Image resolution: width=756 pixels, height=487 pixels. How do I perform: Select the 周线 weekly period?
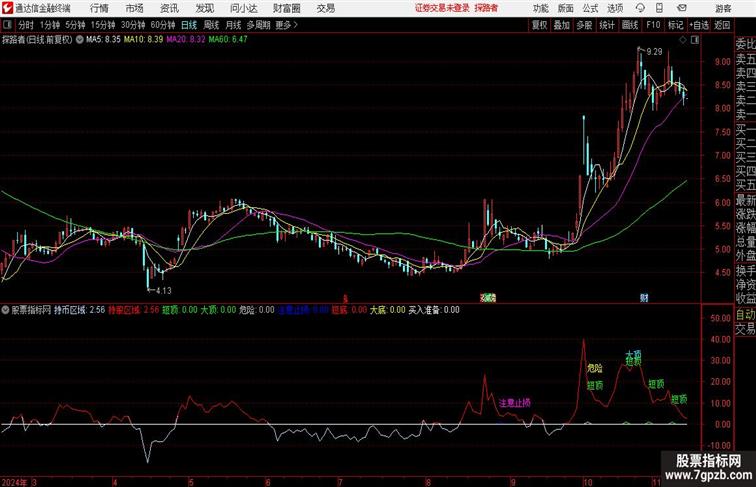(211, 25)
